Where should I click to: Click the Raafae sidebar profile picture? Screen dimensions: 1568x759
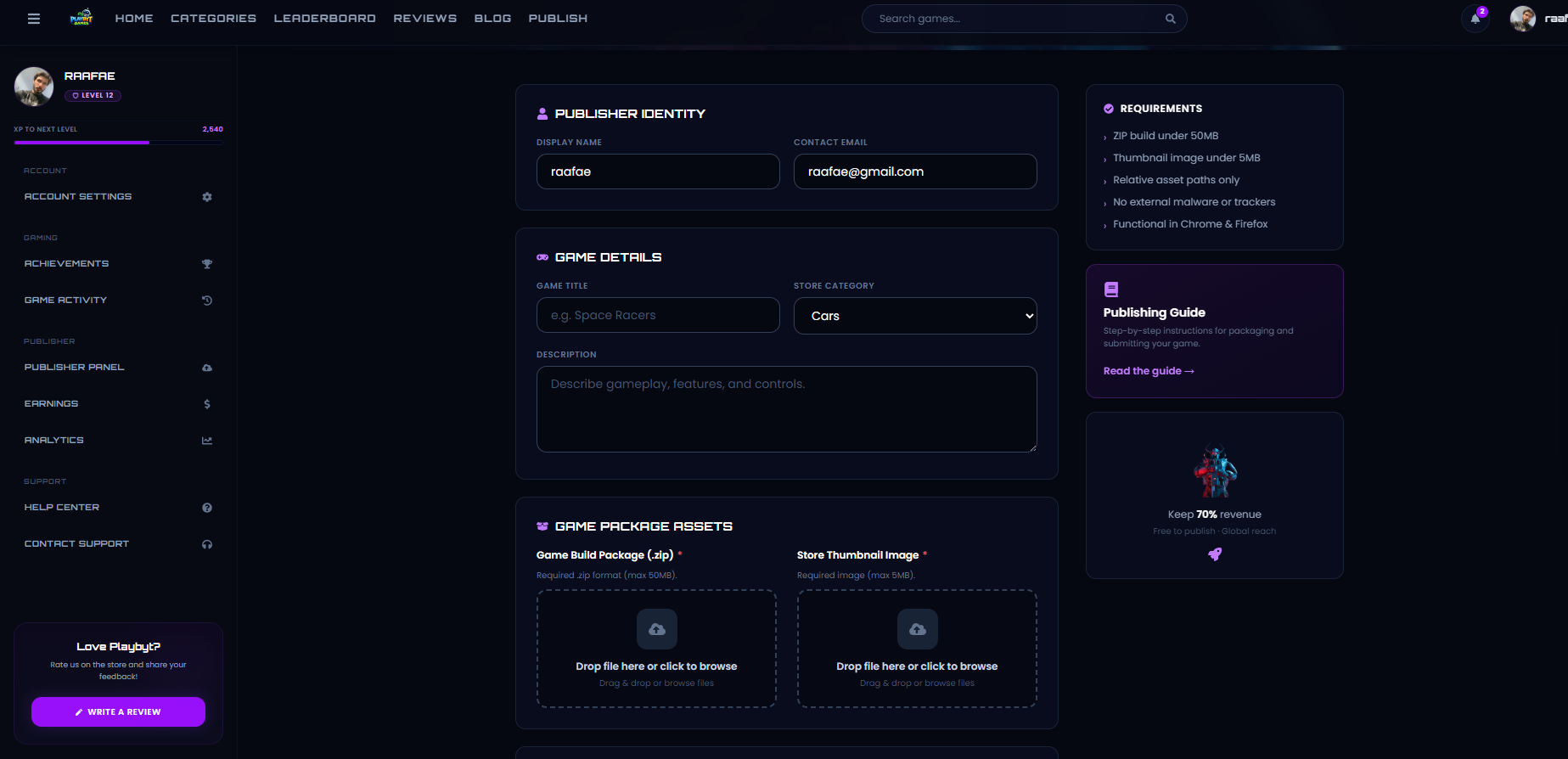34,87
